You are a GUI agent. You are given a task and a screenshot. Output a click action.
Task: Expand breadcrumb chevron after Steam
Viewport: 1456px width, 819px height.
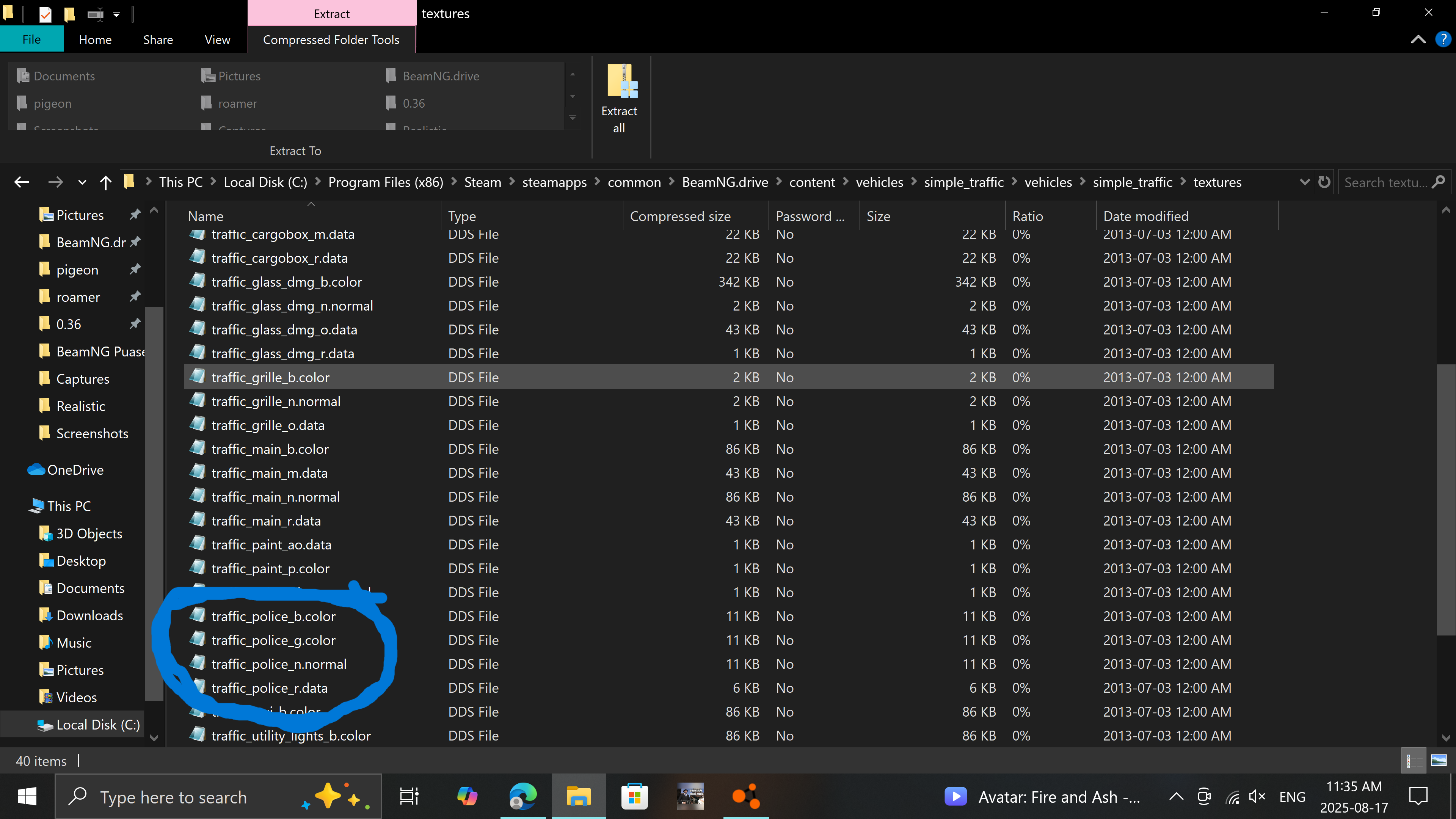tap(511, 182)
